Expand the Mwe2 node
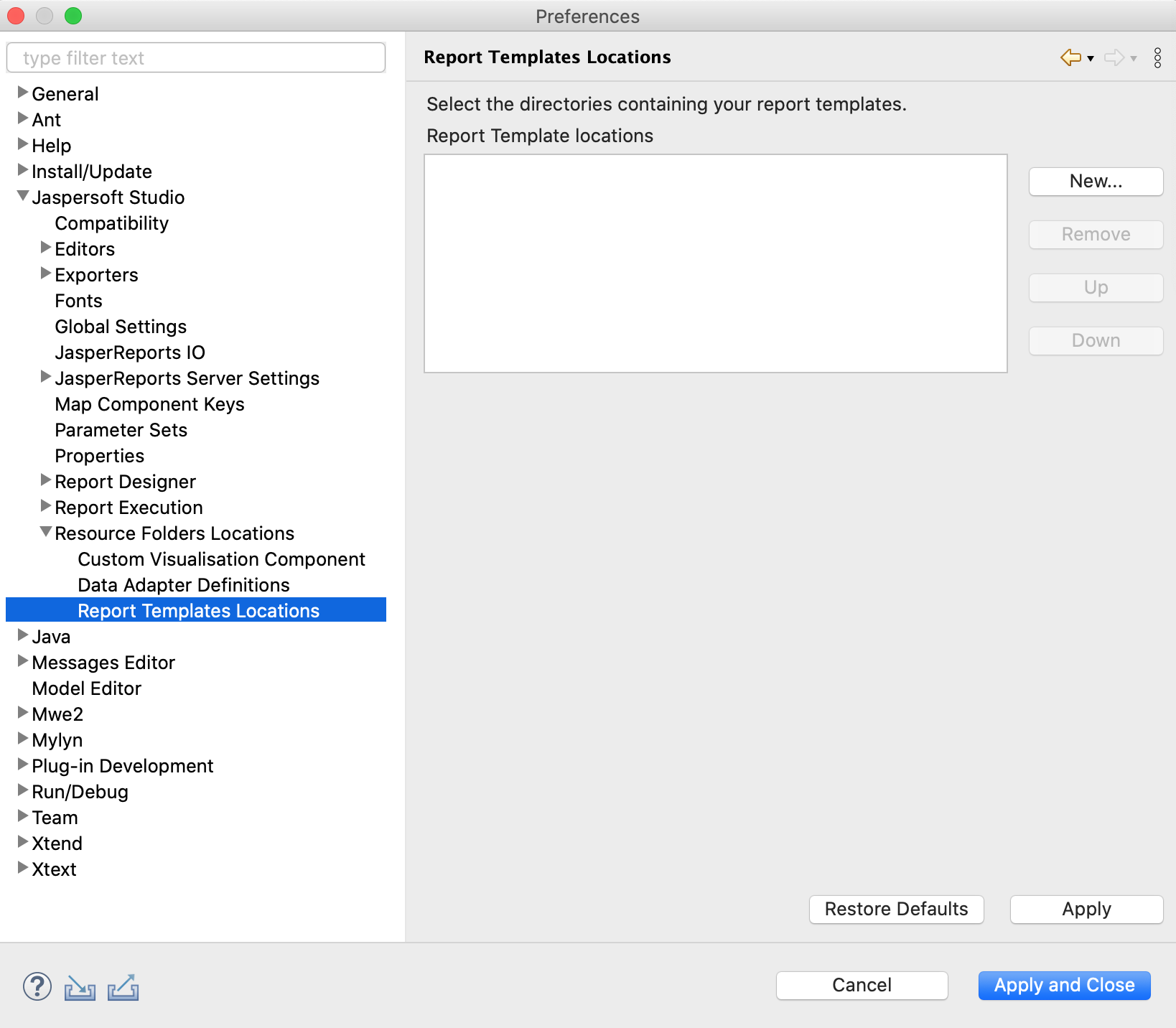The height and width of the screenshot is (1028, 1176). pos(23,713)
